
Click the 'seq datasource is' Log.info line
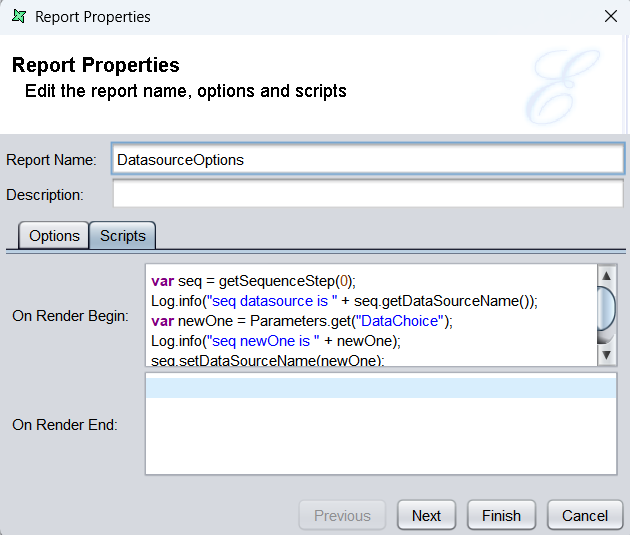click(344, 300)
